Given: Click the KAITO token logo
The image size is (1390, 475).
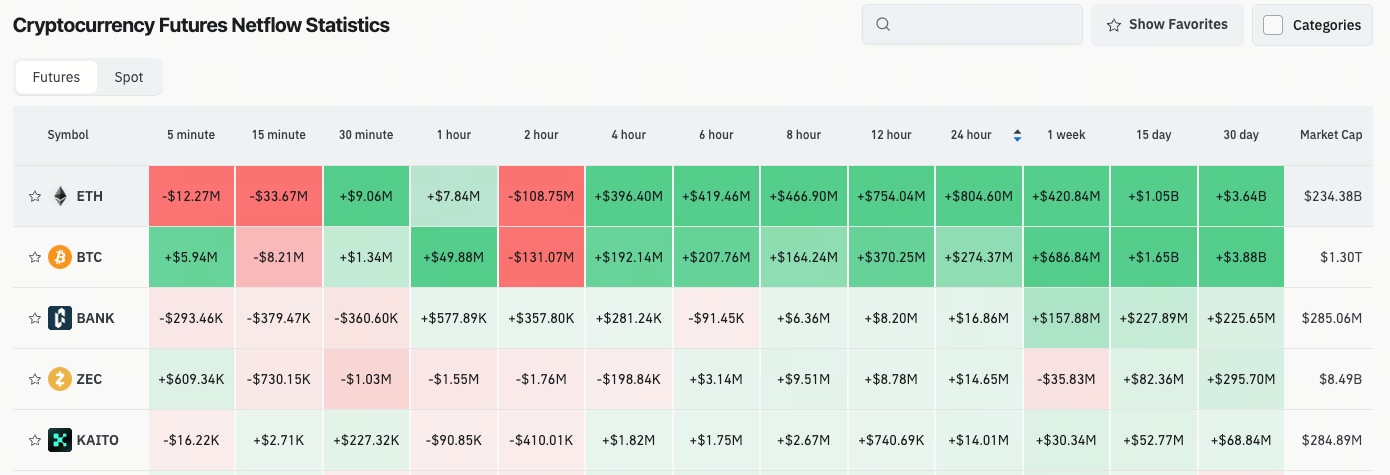Looking at the screenshot, I should pos(60,440).
